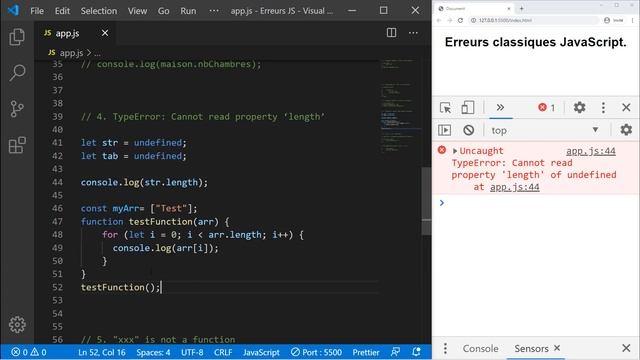Open Console settings gear

[626, 130]
